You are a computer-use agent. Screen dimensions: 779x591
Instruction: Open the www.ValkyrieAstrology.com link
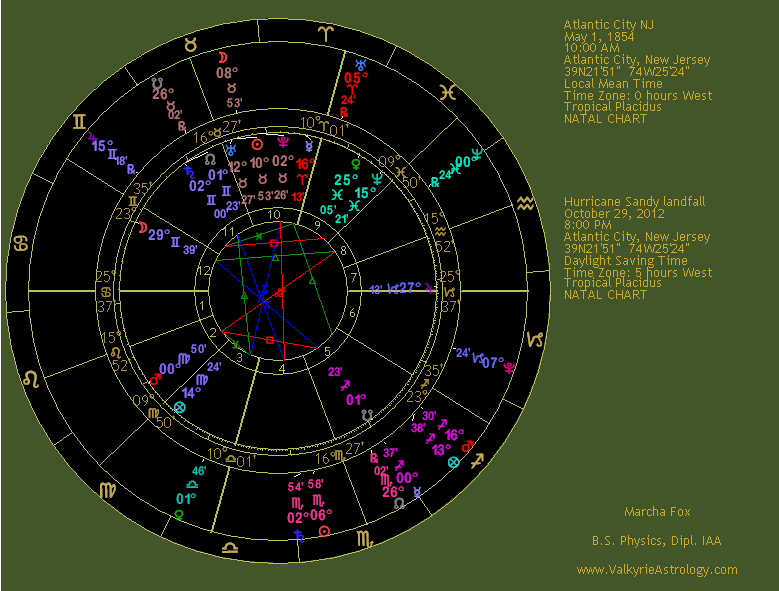[x=656, y=570]
